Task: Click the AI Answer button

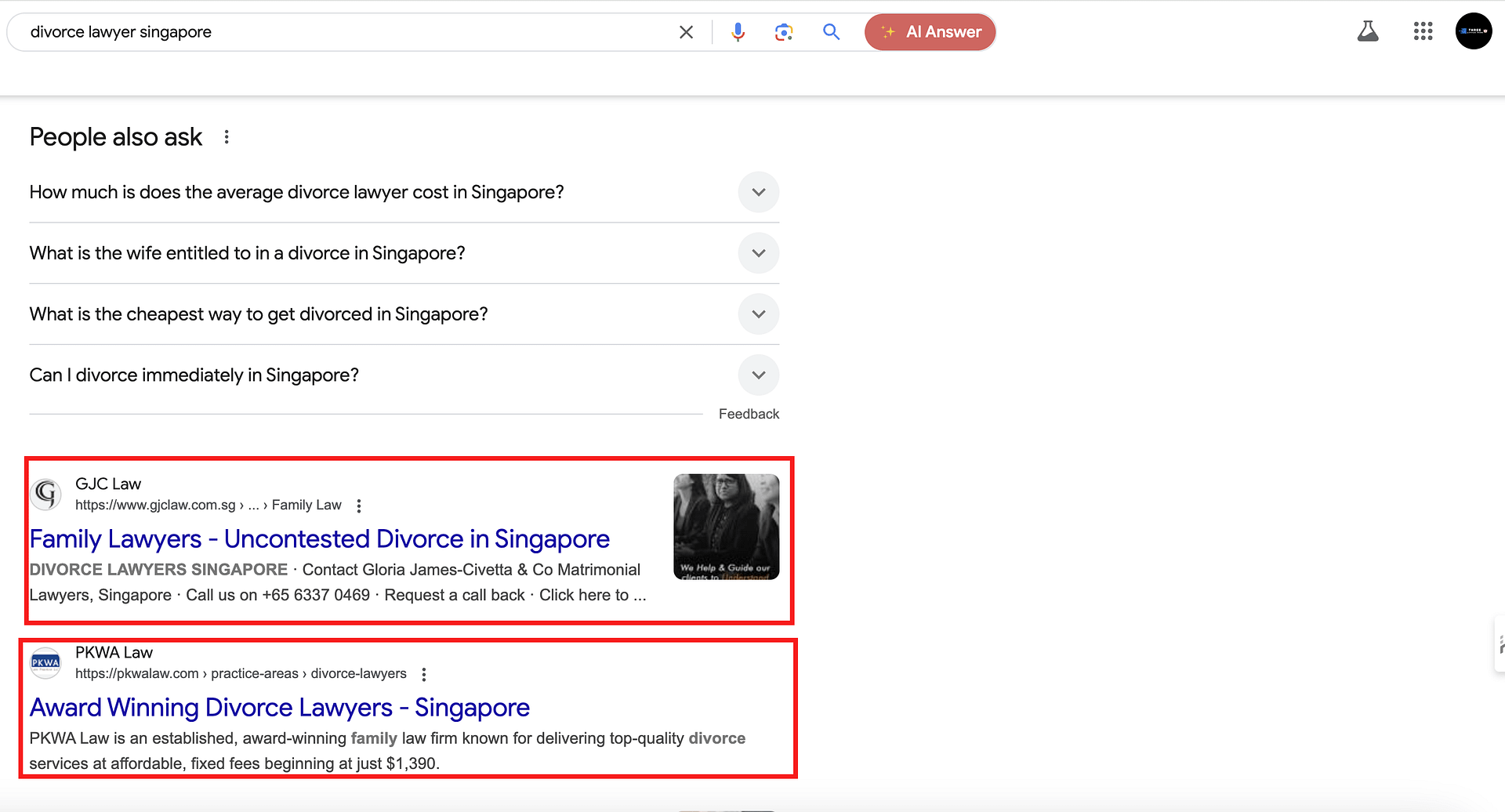Action: point(930,32)
